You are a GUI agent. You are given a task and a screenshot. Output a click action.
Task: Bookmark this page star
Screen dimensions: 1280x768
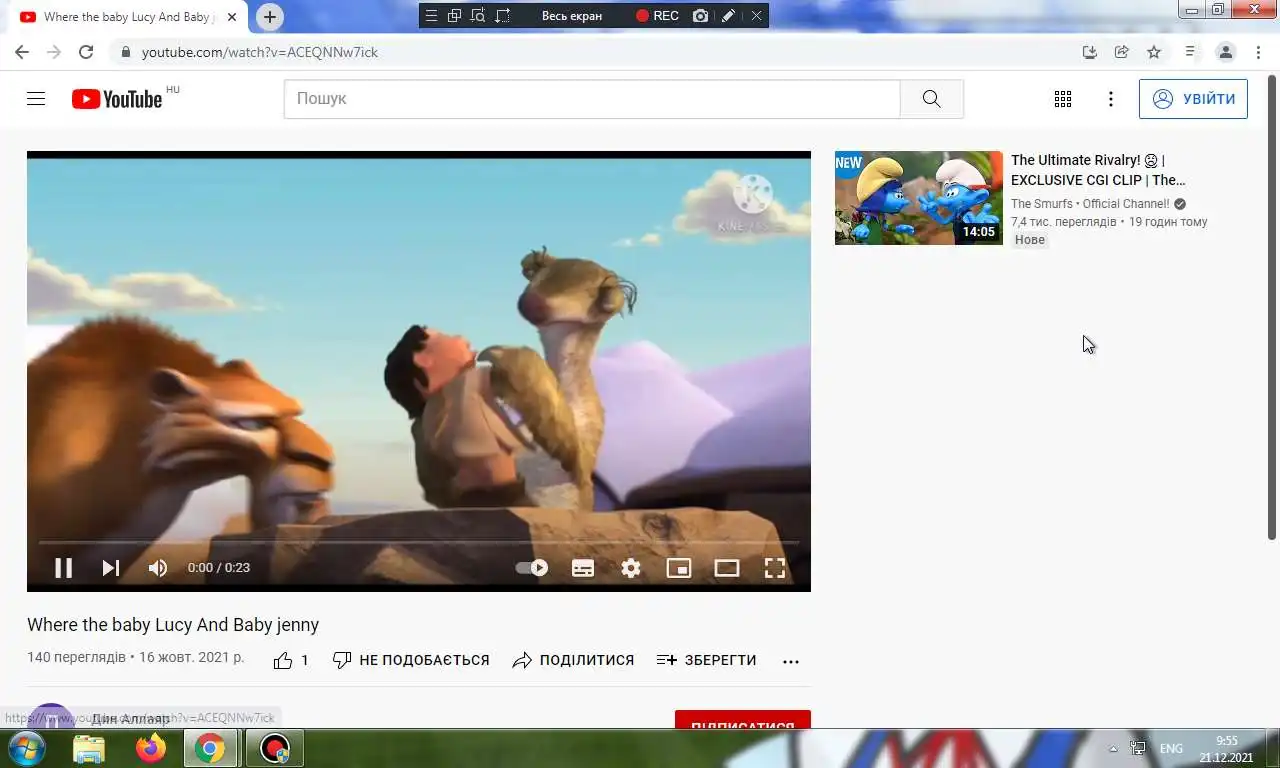pos(1154,52)
